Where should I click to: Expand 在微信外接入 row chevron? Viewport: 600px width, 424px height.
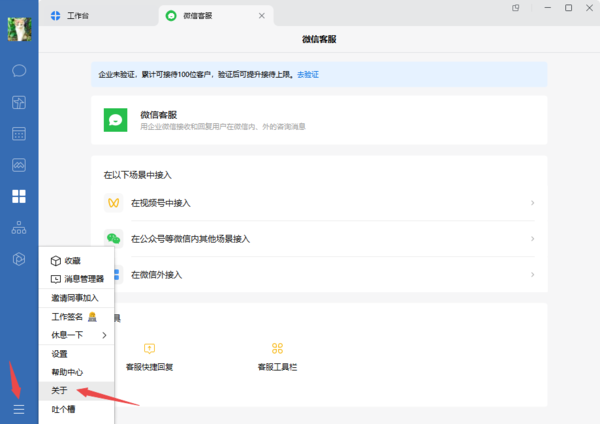[x=532, y=274]
